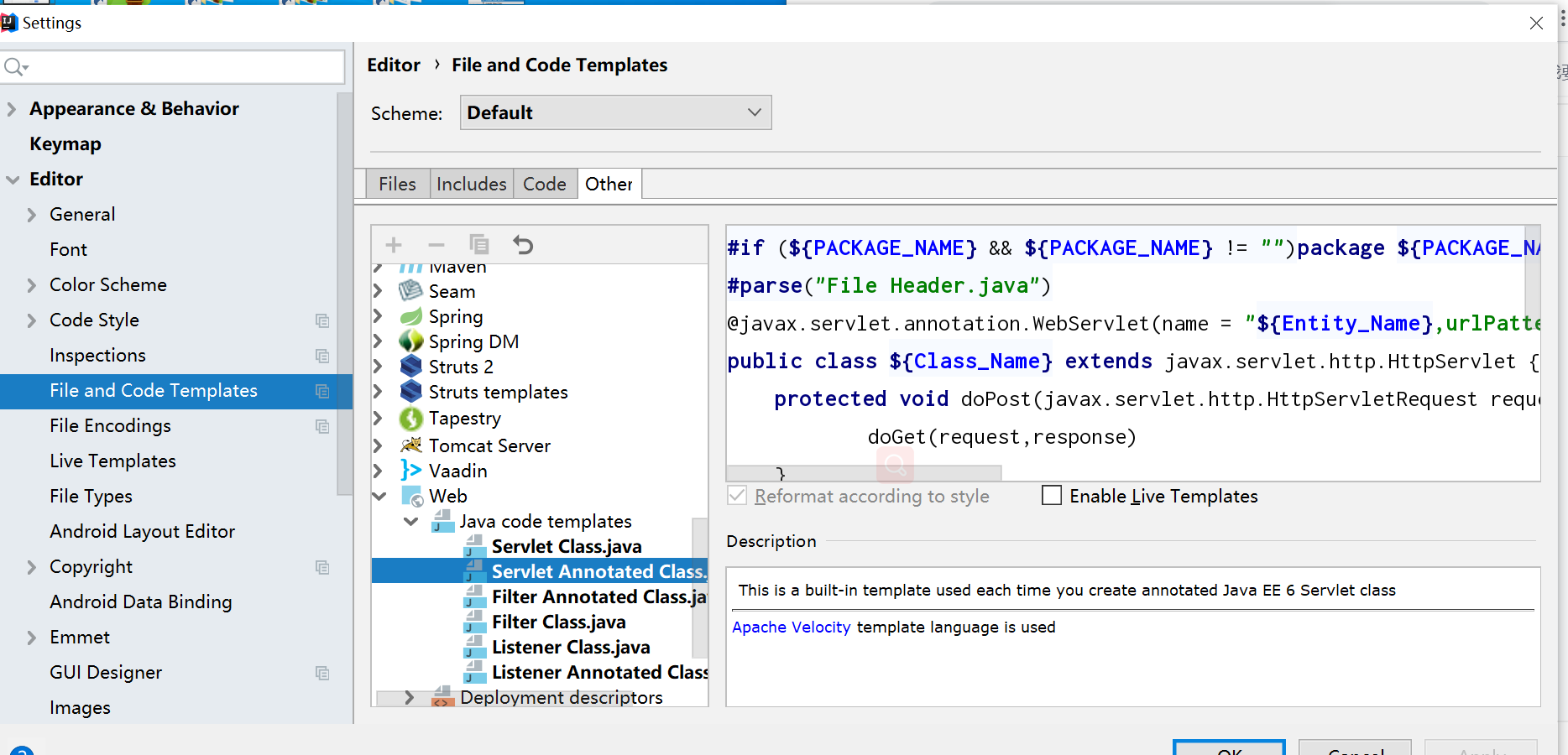Click the Editor breadcrumb
Viewport: 1568px width, 755px height.
click(394, 65)
